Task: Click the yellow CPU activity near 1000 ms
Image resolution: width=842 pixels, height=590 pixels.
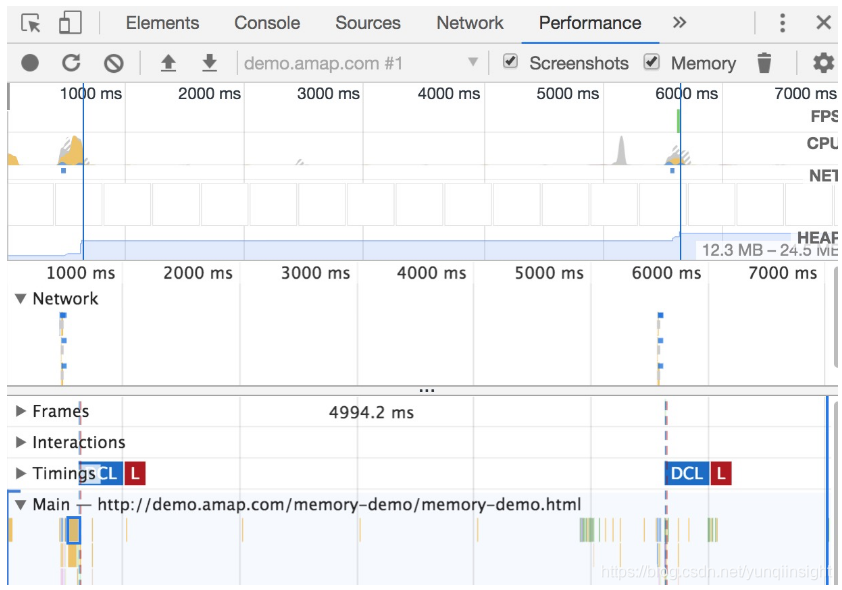Action: [73, 151]
